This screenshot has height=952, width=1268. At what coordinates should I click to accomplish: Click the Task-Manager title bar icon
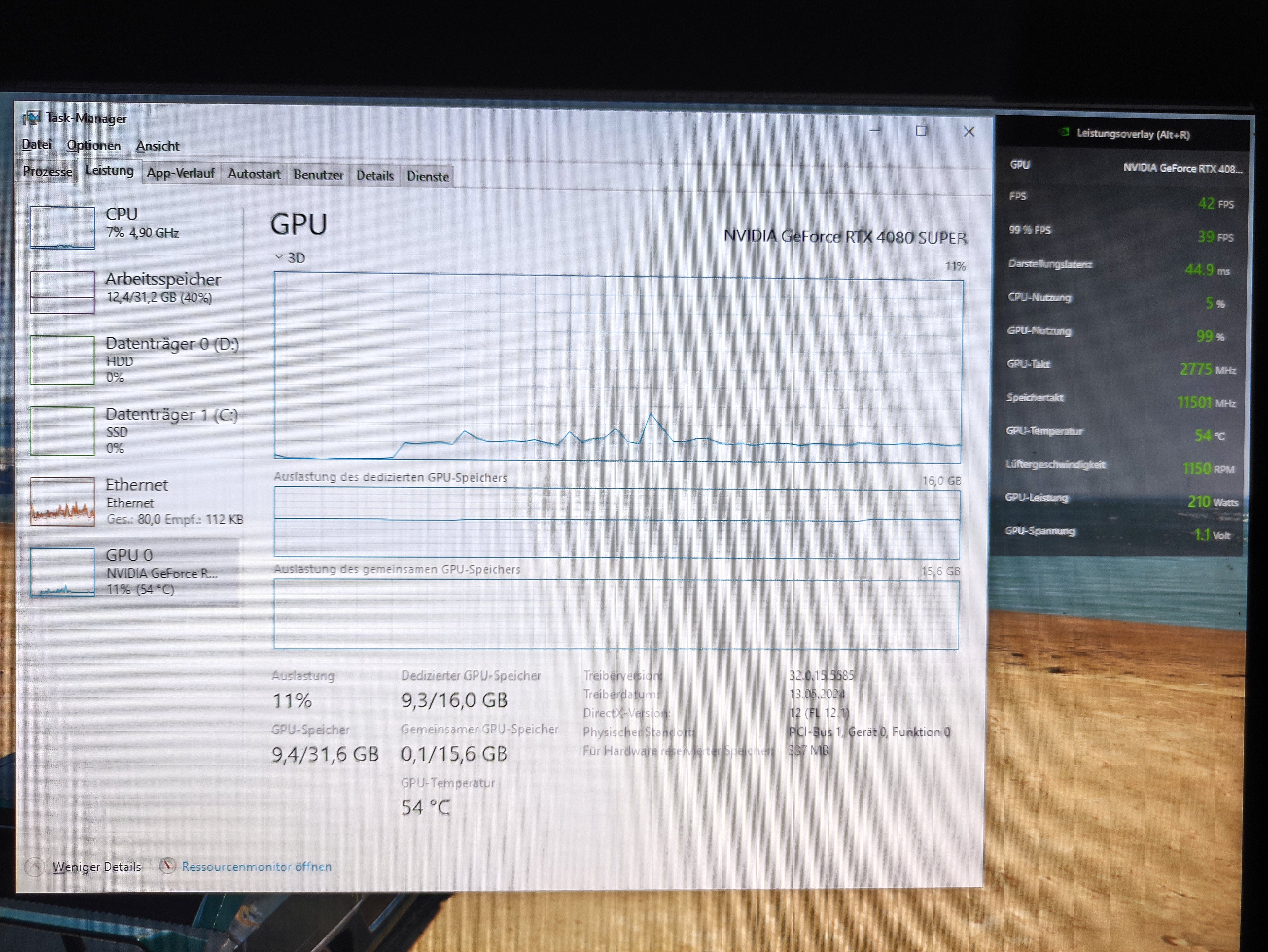[x=31, y=118]
